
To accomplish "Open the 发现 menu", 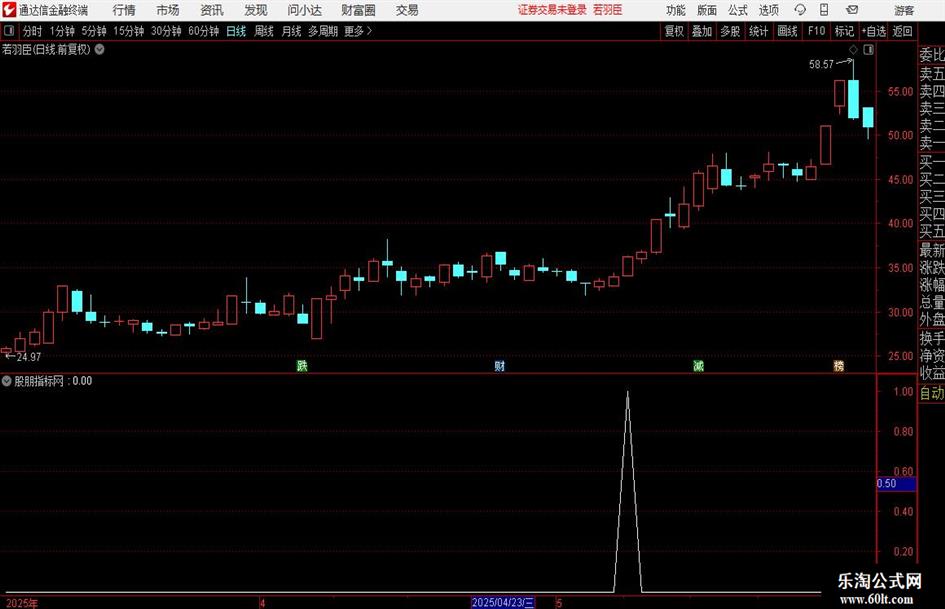I will click(256, 10).
